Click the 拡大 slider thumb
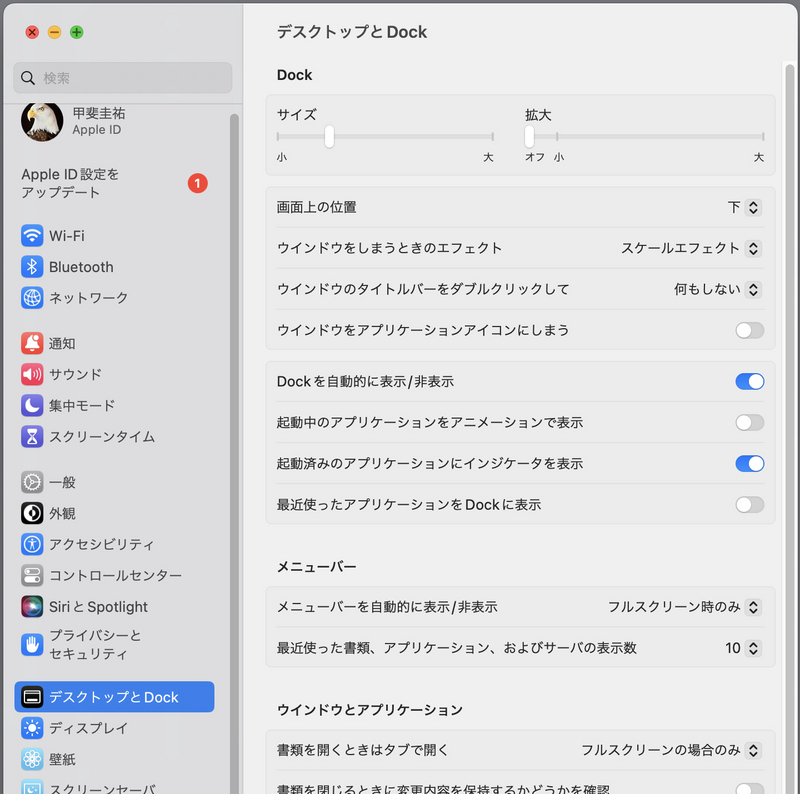This screenshot has width=800, height=794. tap(529, 137)
